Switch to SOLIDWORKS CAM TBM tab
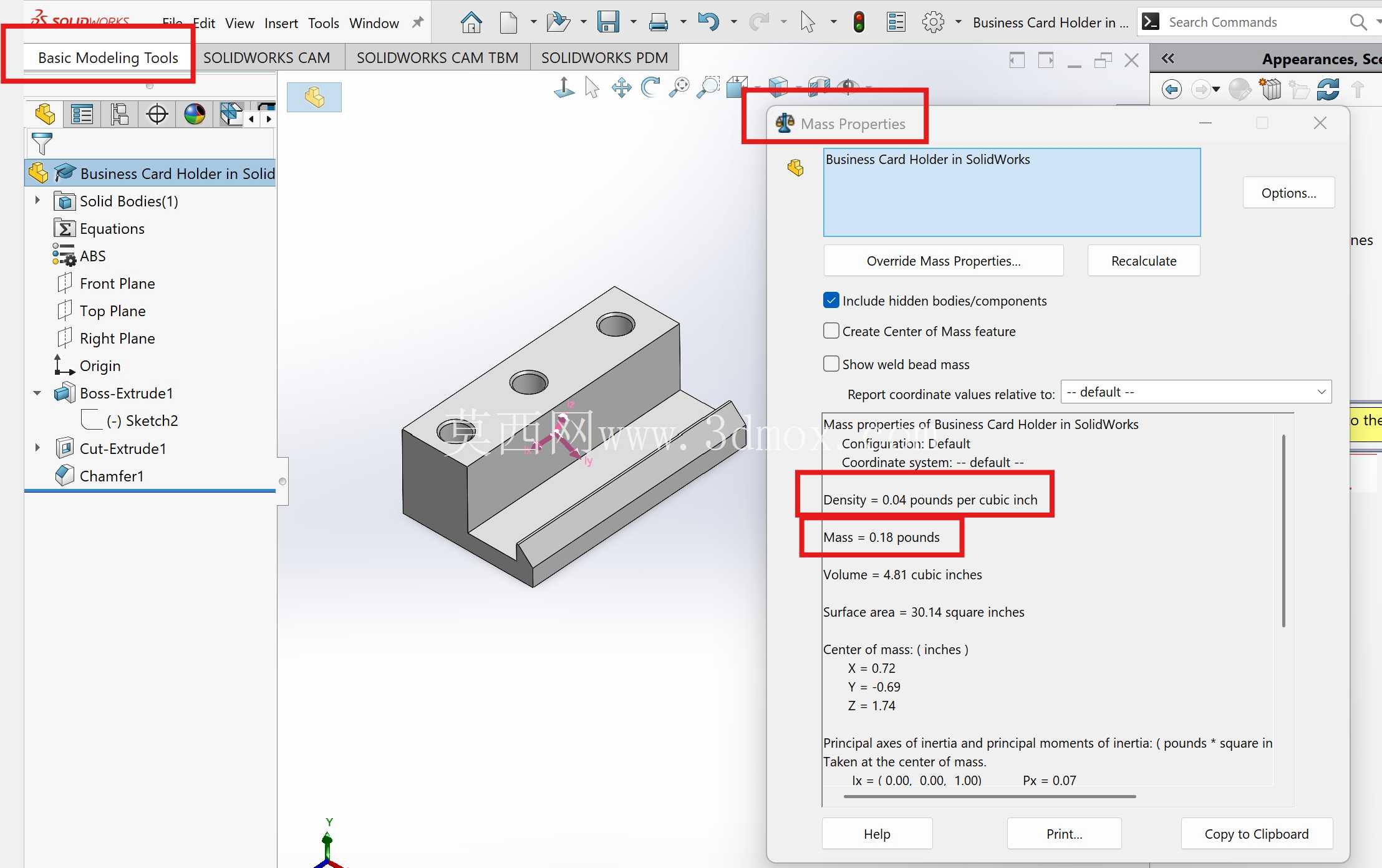Viewport: 1382px width, 868px height. click(x=437, y=57)
